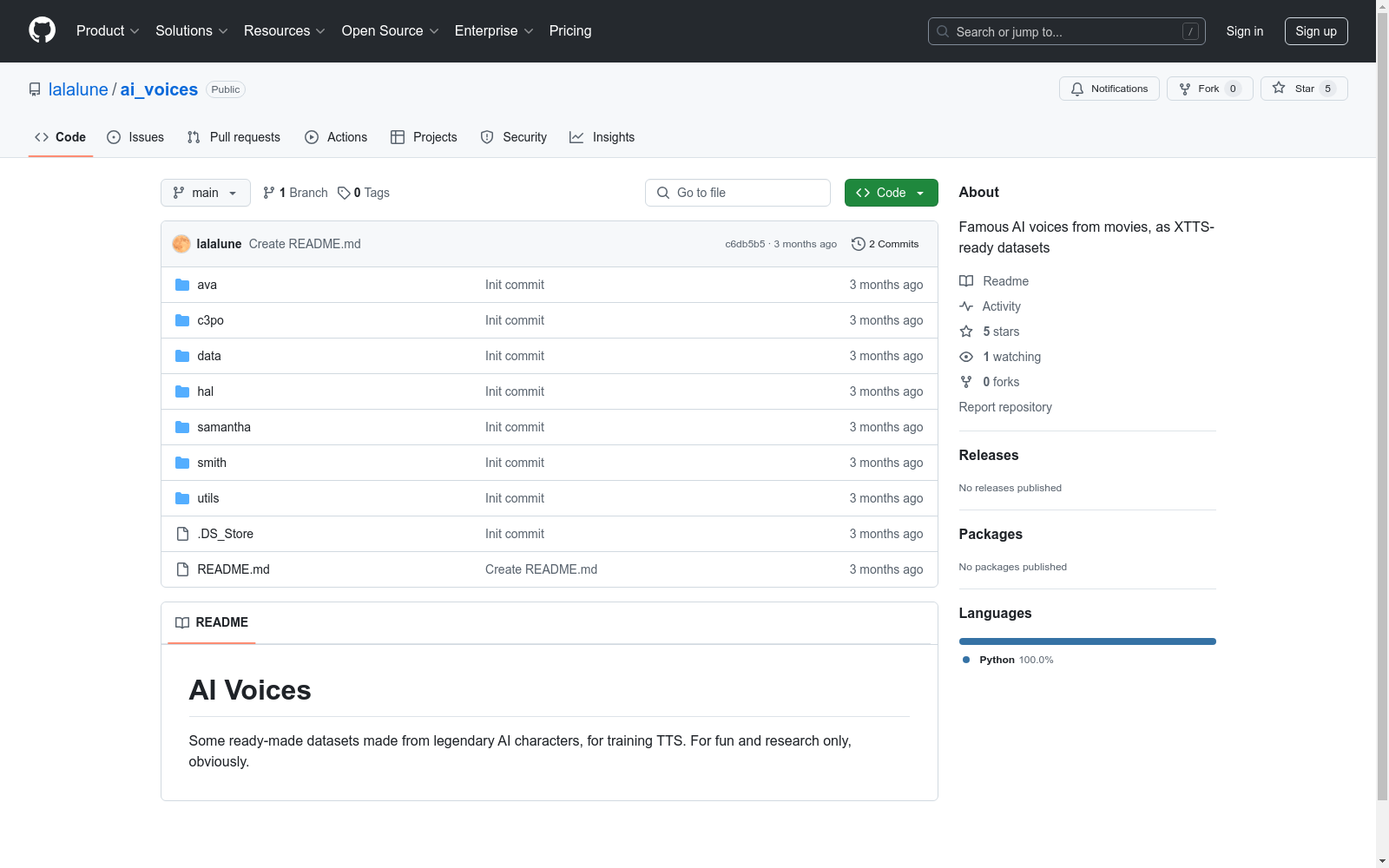View the 2 Commits history link
This screenshot has height=868, width=1389.
pos(885,244)
